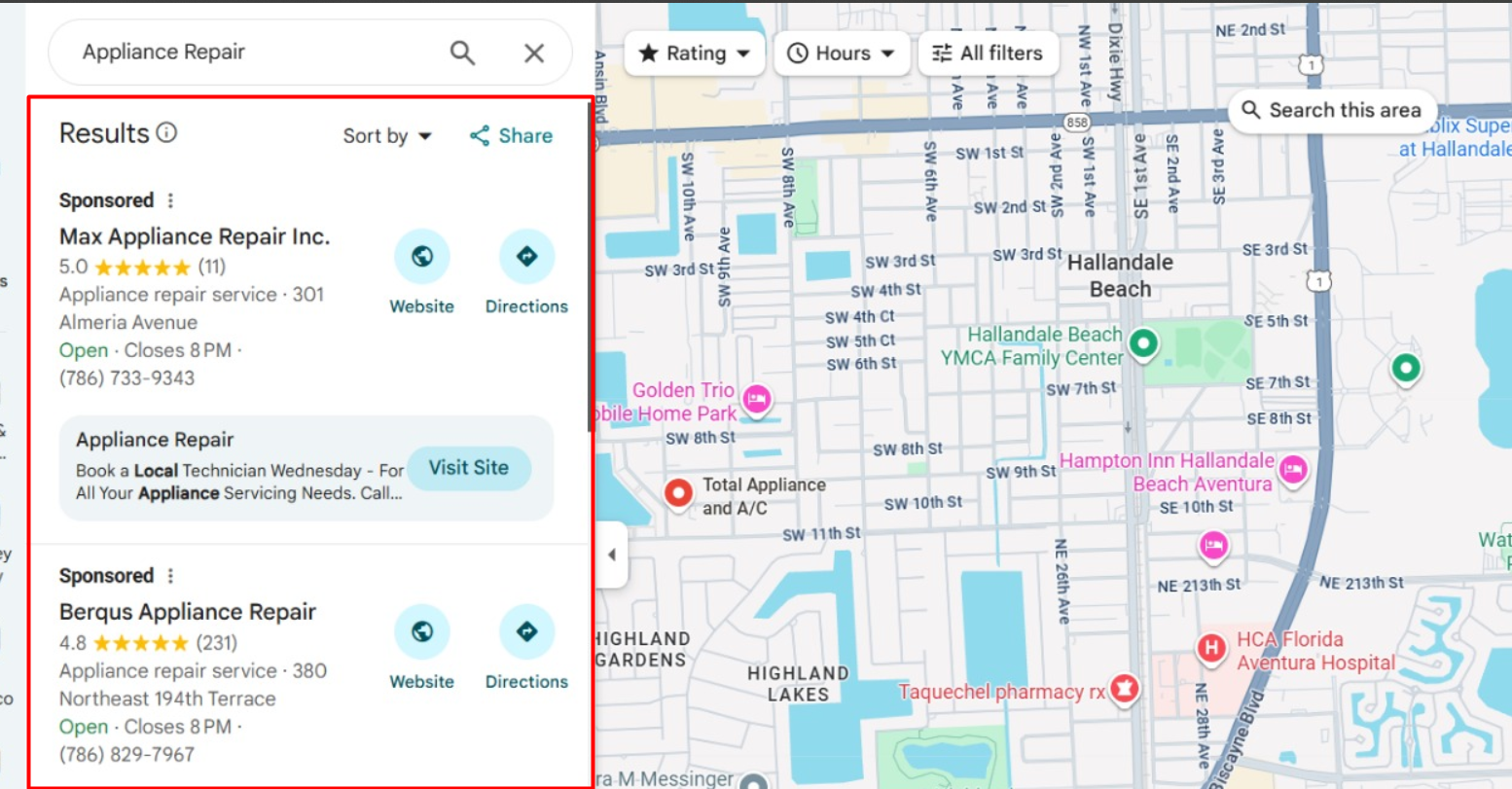
Task: Open the Hours filter dropdown
Action: pos(842,54)
